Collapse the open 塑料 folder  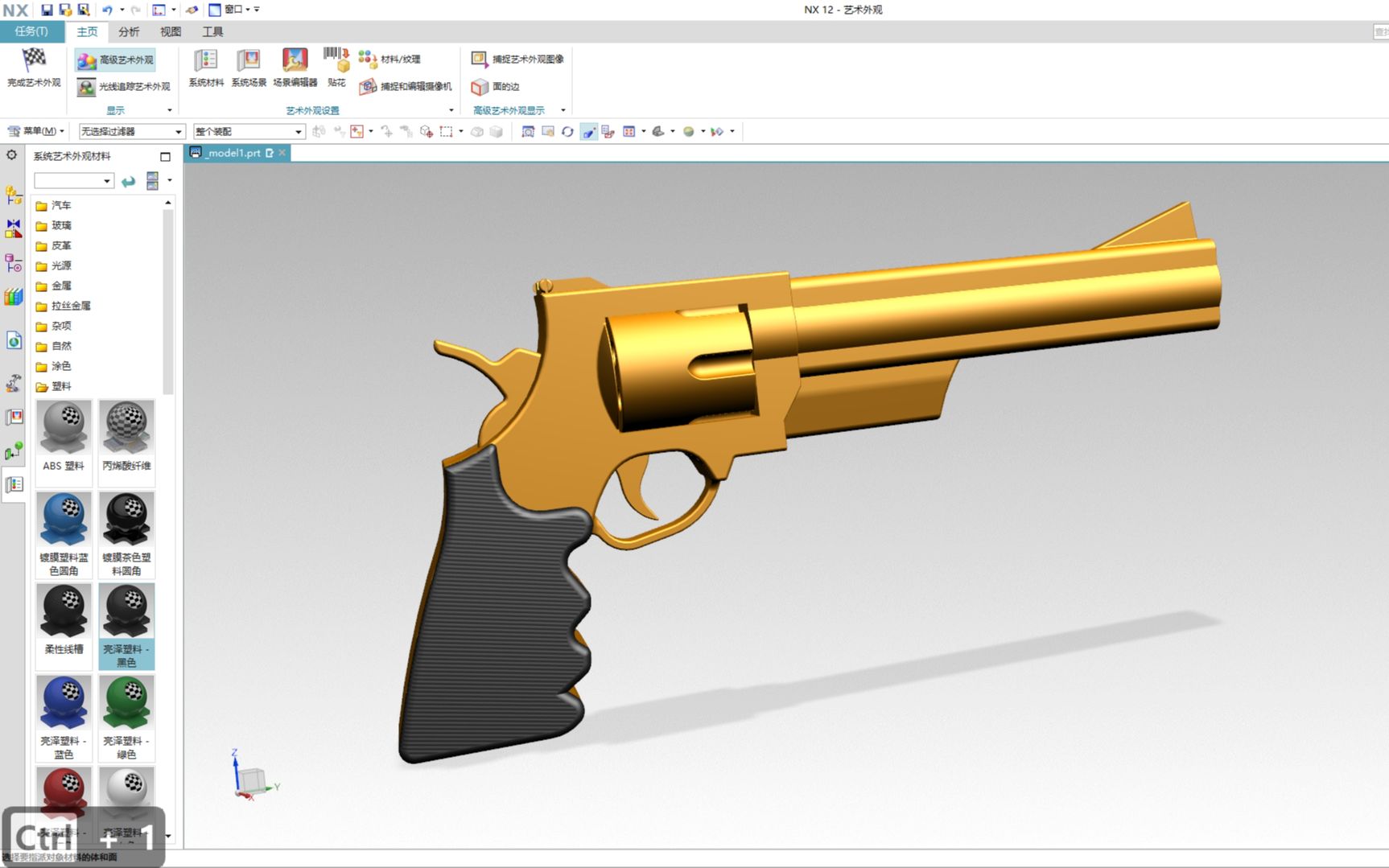click(x=53, y=386)
